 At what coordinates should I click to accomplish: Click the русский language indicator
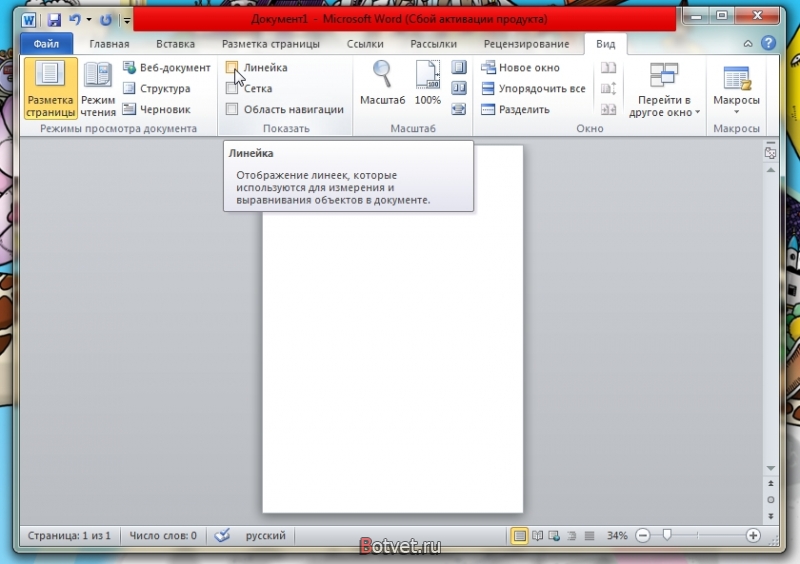point(265,535)
